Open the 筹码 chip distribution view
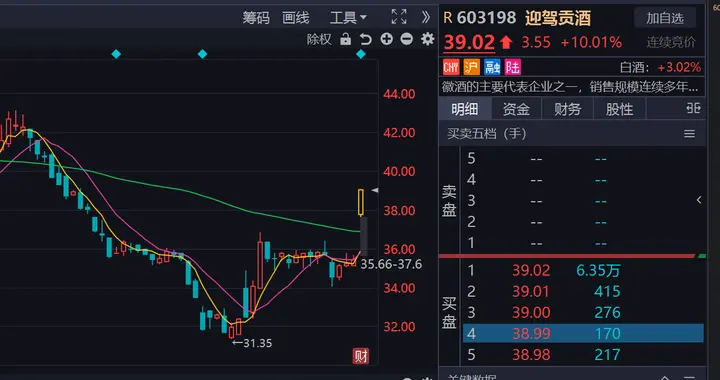720x380 pixels. point(256,18)
